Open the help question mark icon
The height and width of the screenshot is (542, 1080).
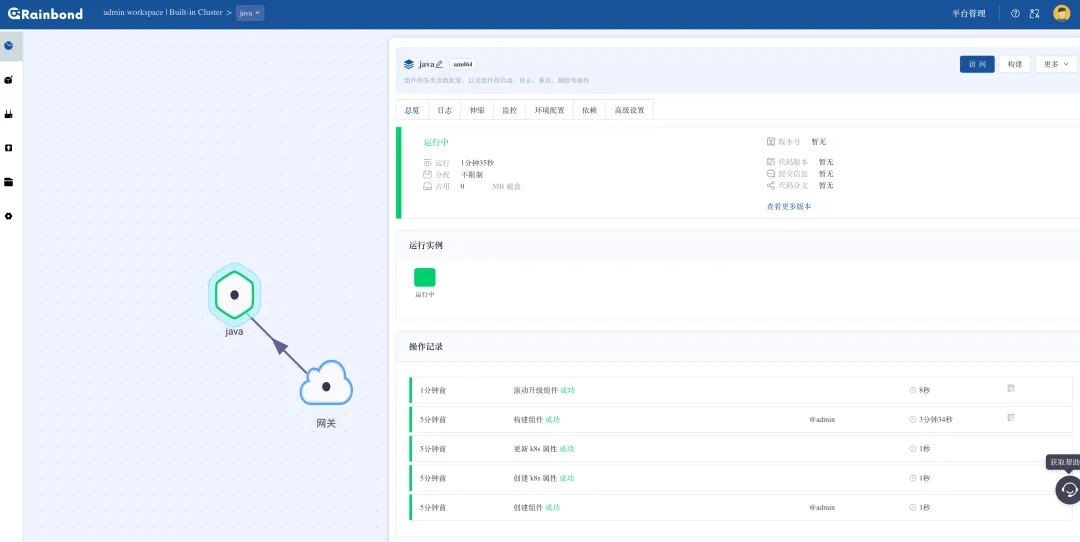pos(1015,14)
